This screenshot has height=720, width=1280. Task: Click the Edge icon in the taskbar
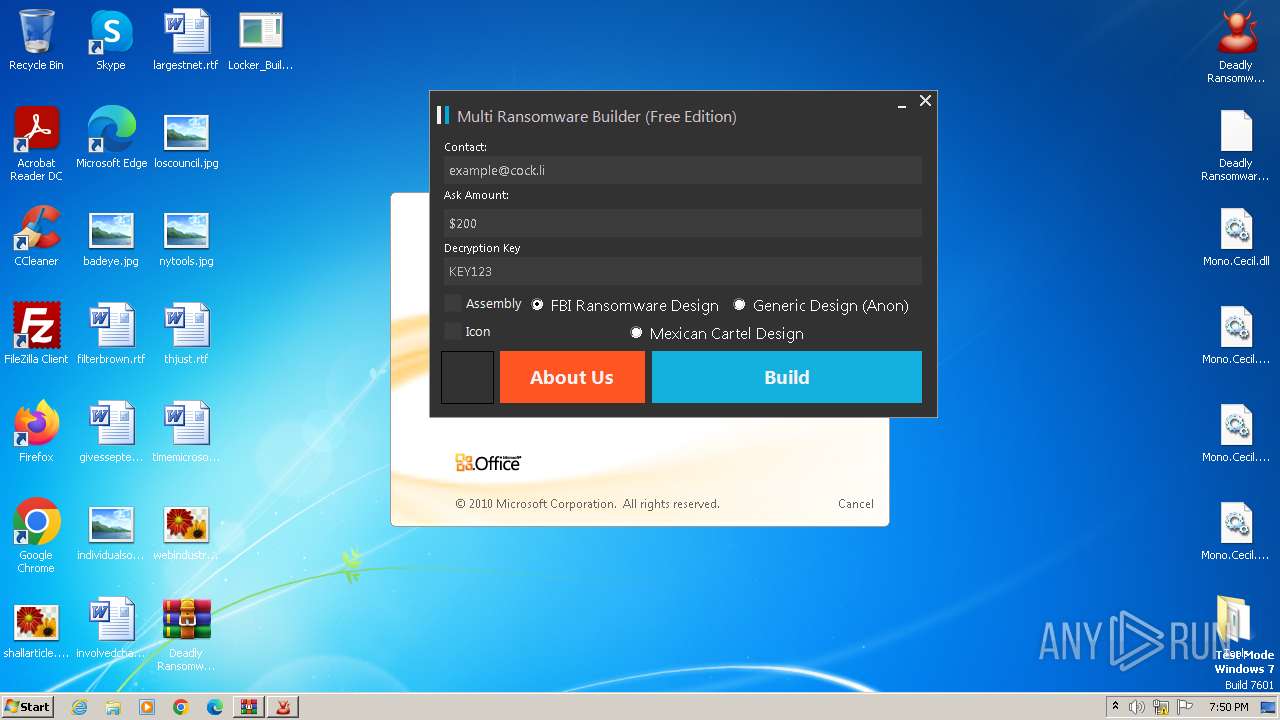click(215, 707)
